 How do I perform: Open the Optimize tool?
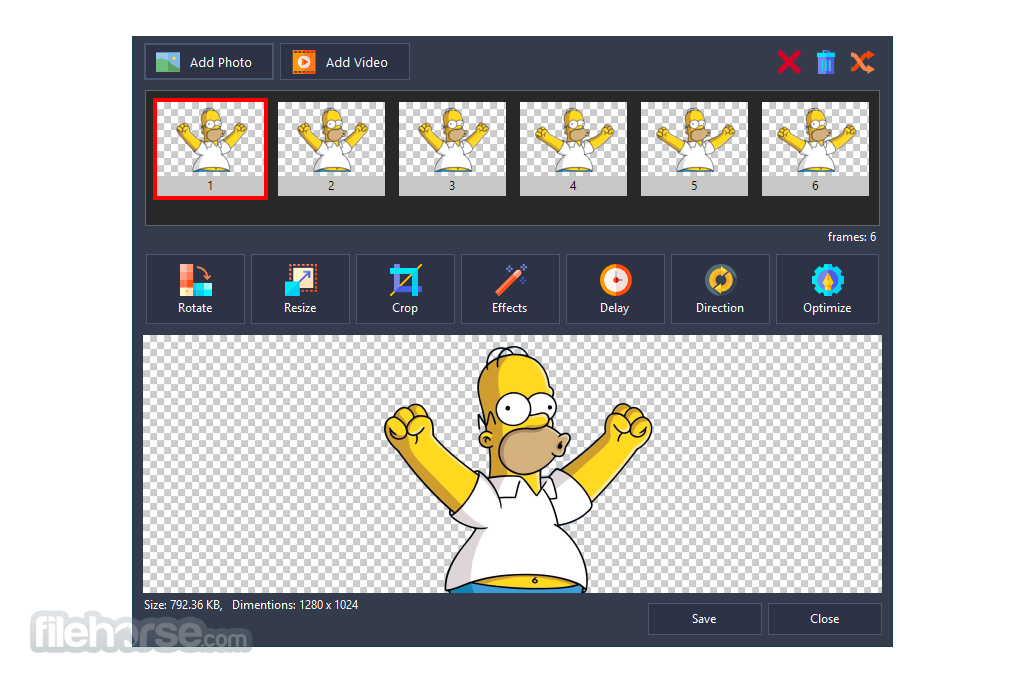tap(827, 289)
